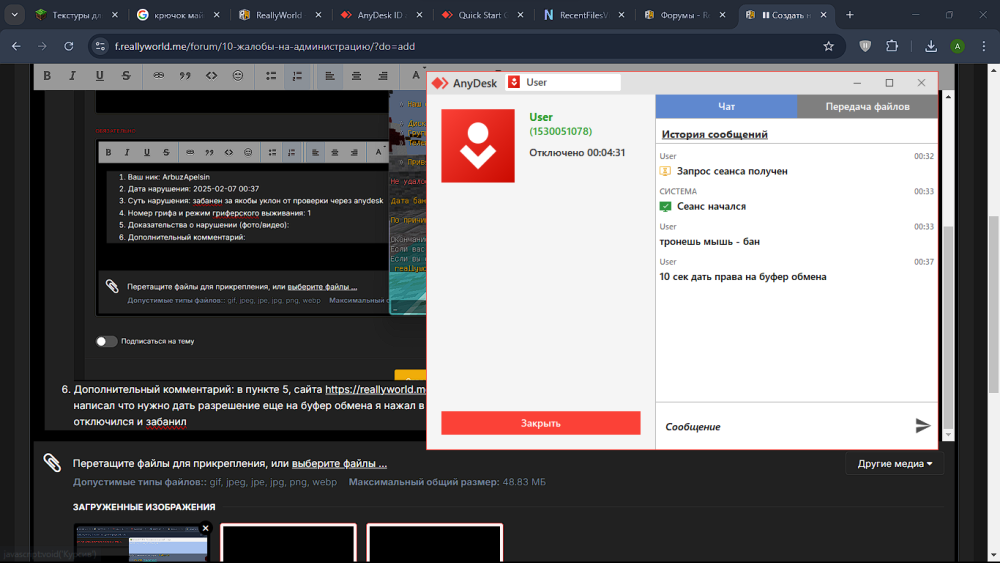Open a new browser tab with plus button
The height and width of the screenshot is (563, 1000).
[849, 15]
